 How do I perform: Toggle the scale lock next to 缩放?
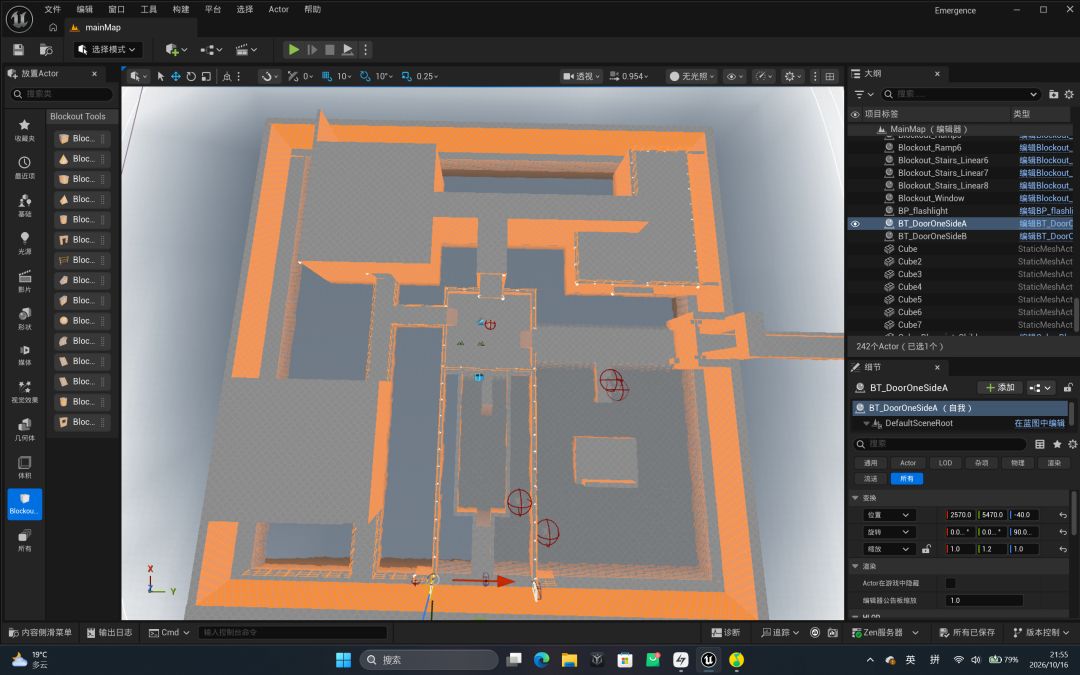click(x=926, y=549)
